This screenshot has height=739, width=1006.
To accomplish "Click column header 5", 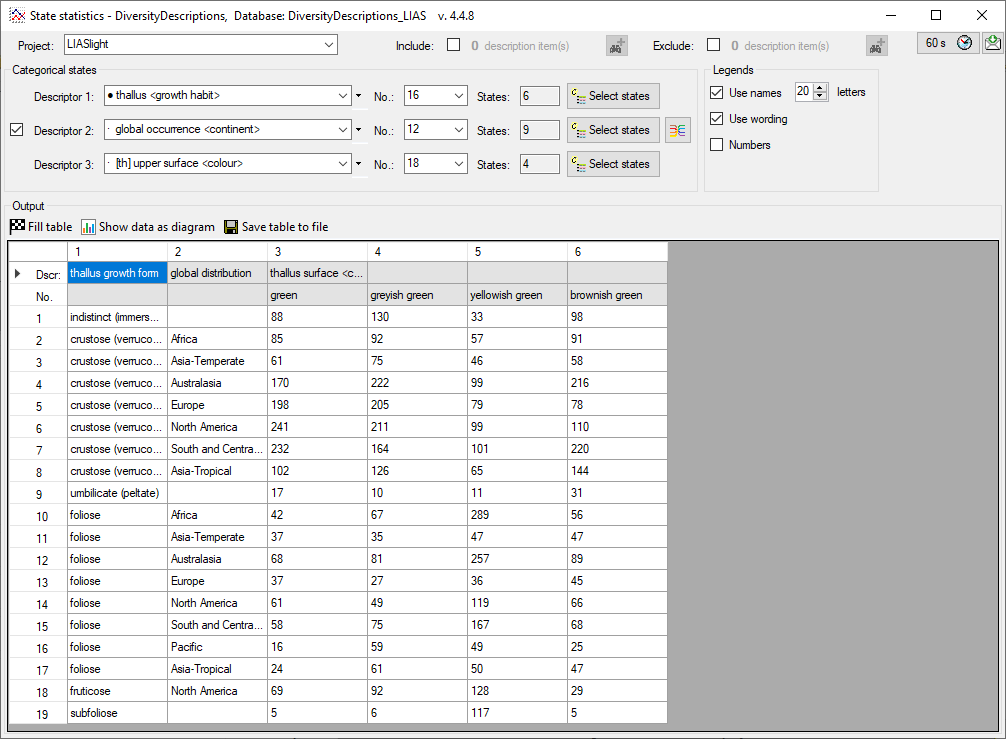I will (x=518, y=251).
